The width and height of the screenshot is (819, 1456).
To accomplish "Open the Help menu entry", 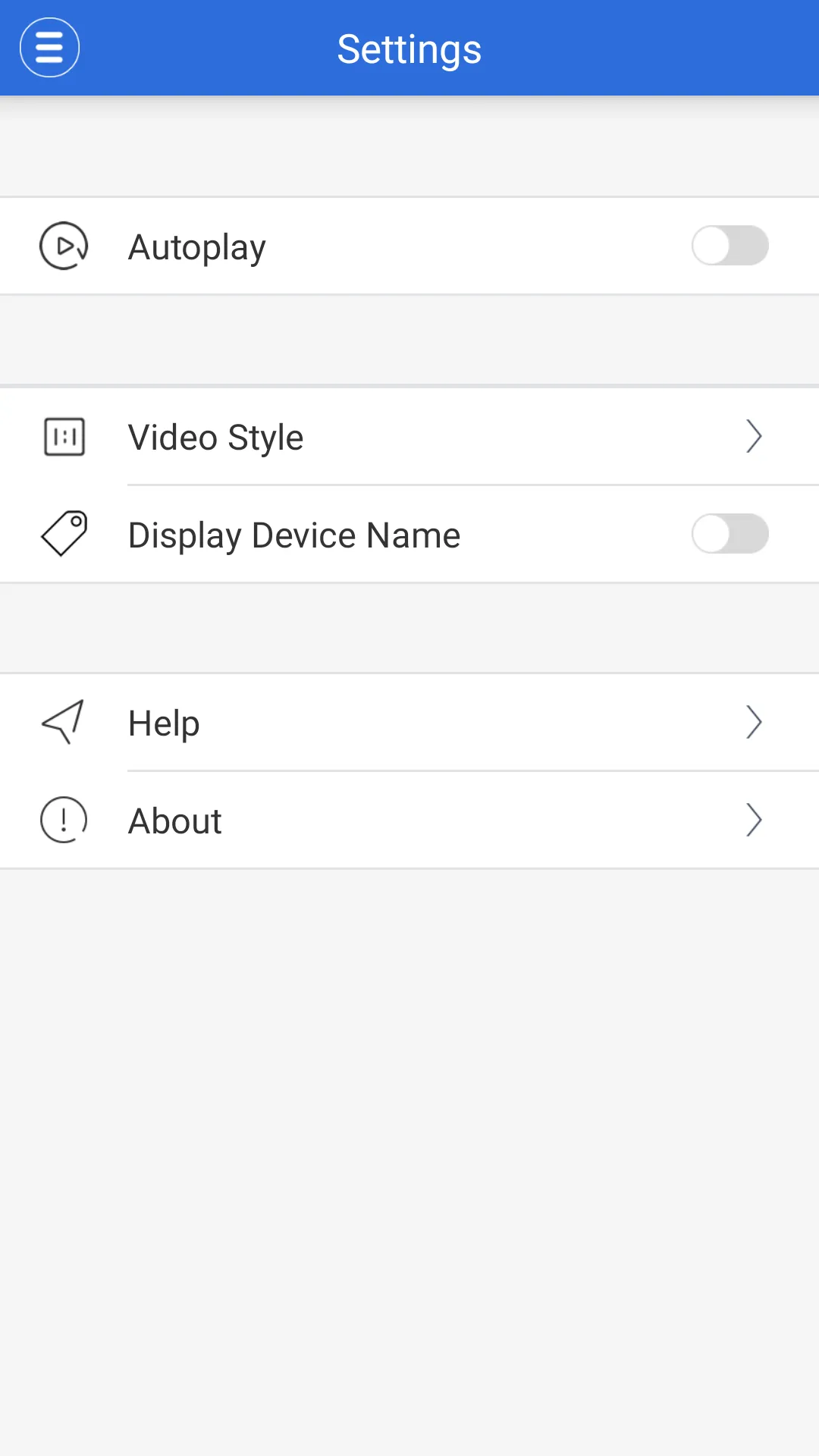I will (x=409, y=723).
